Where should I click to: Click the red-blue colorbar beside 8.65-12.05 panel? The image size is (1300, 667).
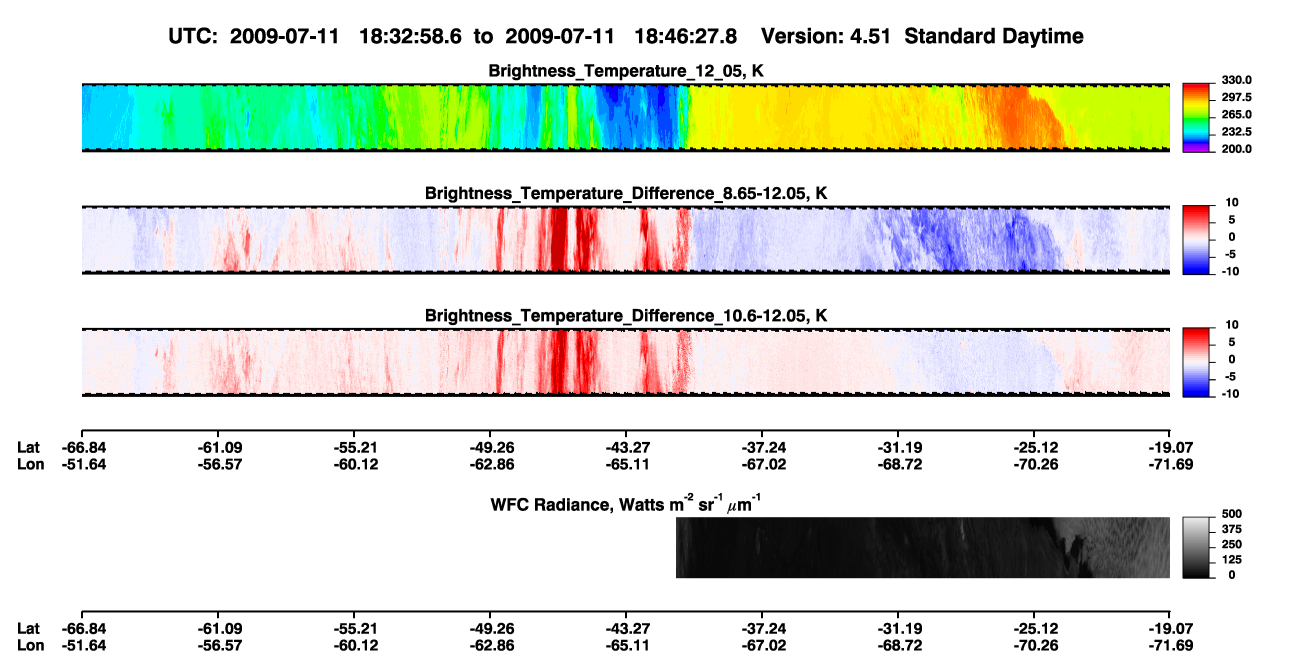[x=1196, y=240]
